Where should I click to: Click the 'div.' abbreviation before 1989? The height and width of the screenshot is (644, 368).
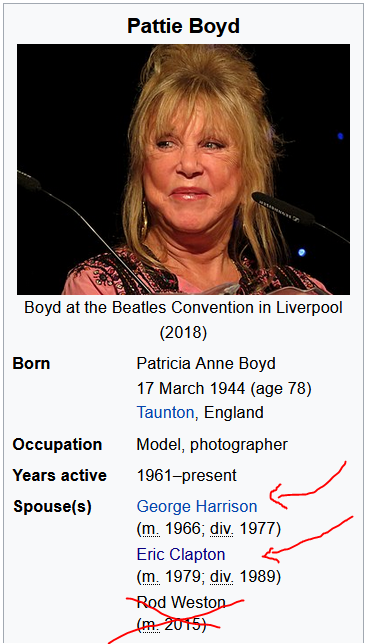click(x=221, y=578)
